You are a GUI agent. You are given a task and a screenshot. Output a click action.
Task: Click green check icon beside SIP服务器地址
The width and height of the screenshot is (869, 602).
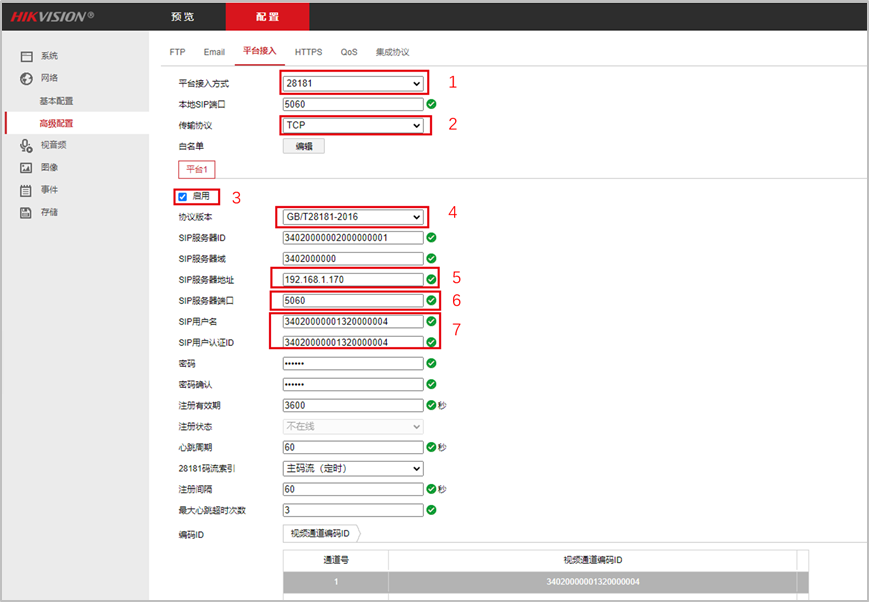coord(431,279)
